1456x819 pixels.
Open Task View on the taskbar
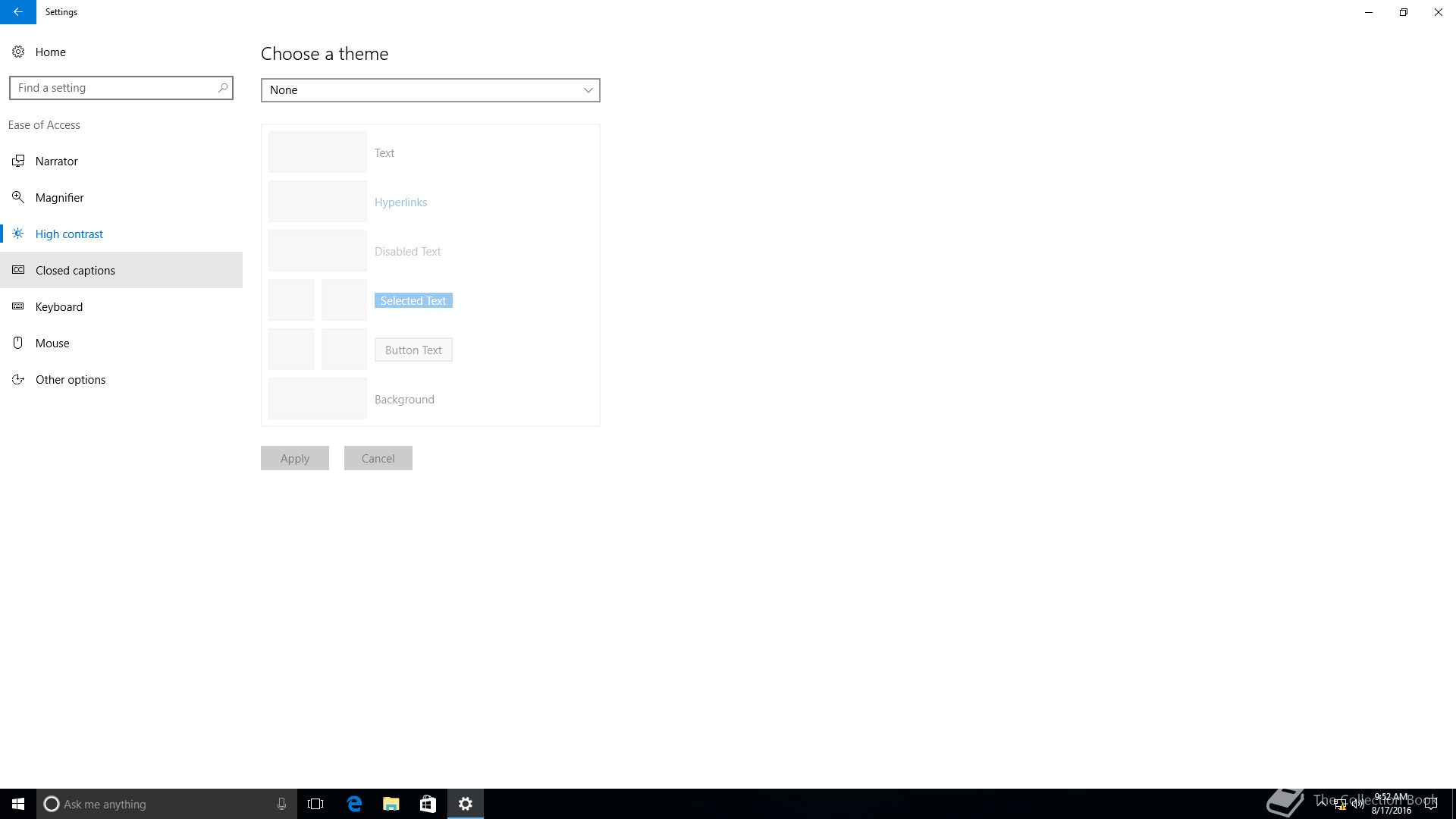click(315, 804)
